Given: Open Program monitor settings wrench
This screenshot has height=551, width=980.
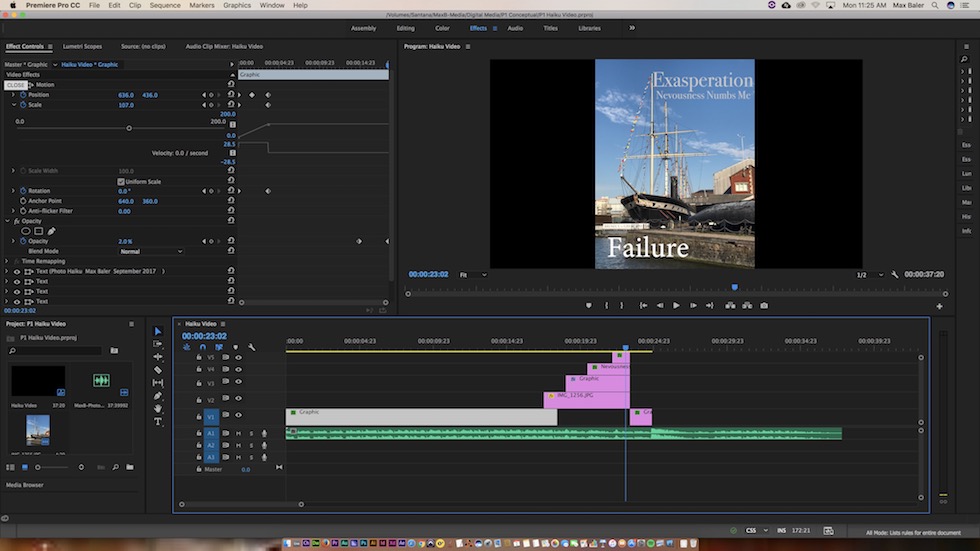Looking at the screenshot, I should click(x=894, y=274).
